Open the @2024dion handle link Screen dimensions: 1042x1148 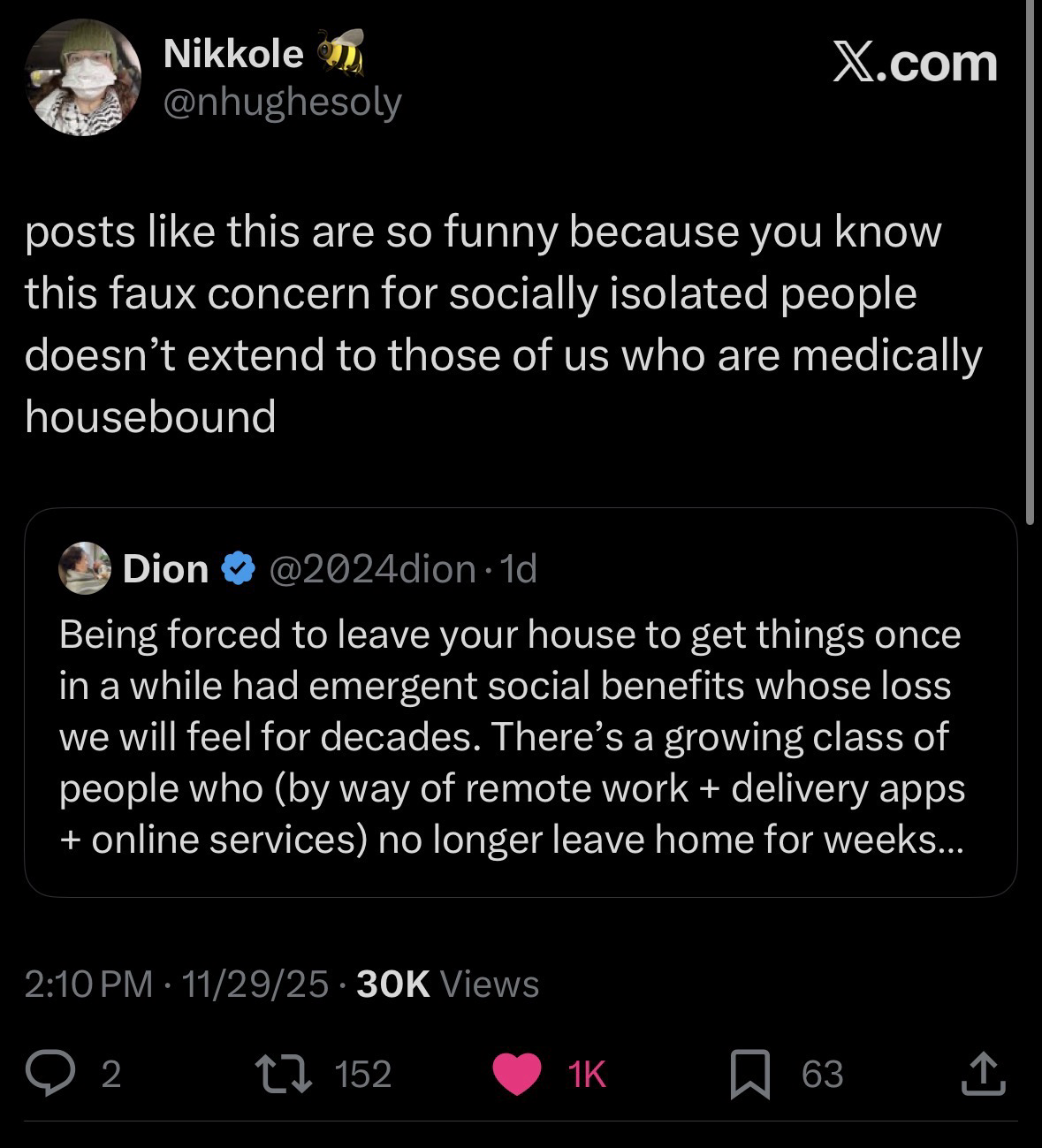pos(371,568)
